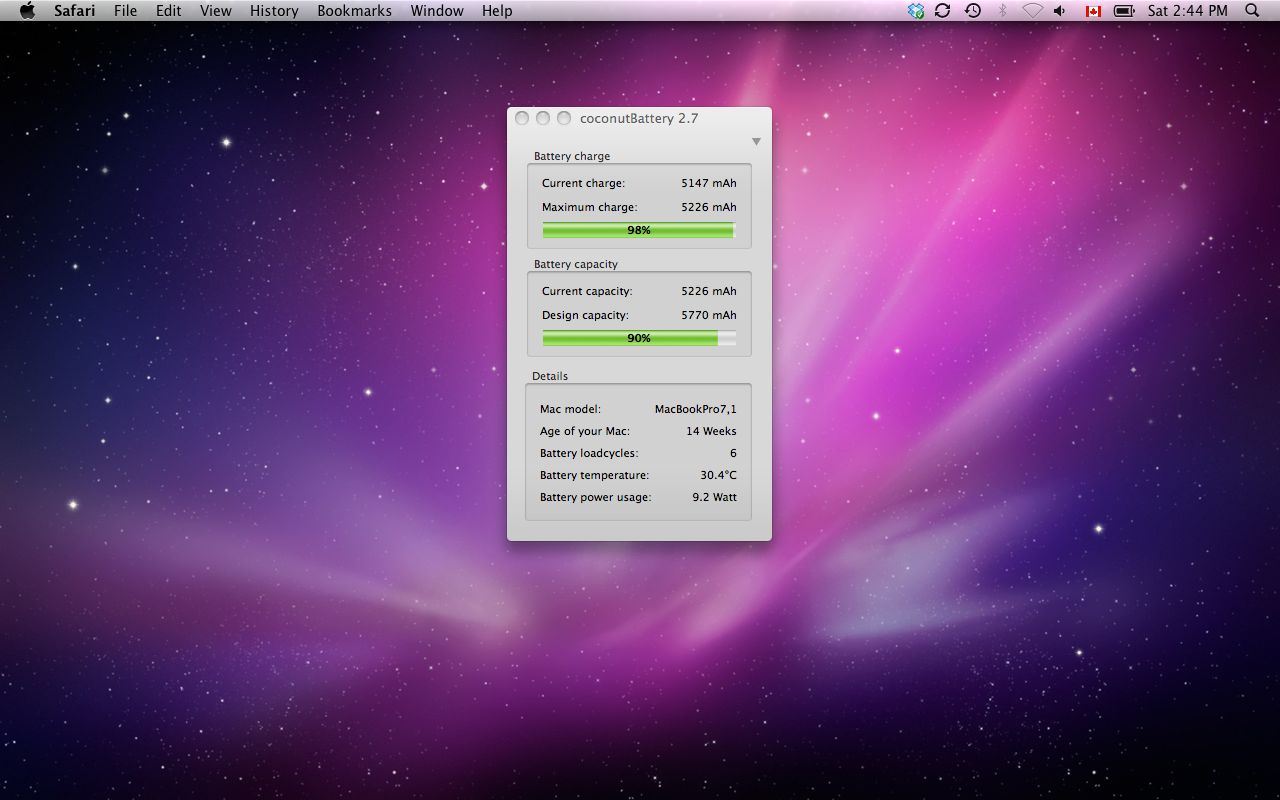Open the Safari application menu
This screenshot has height=800, width=1280.
(74, 11)
